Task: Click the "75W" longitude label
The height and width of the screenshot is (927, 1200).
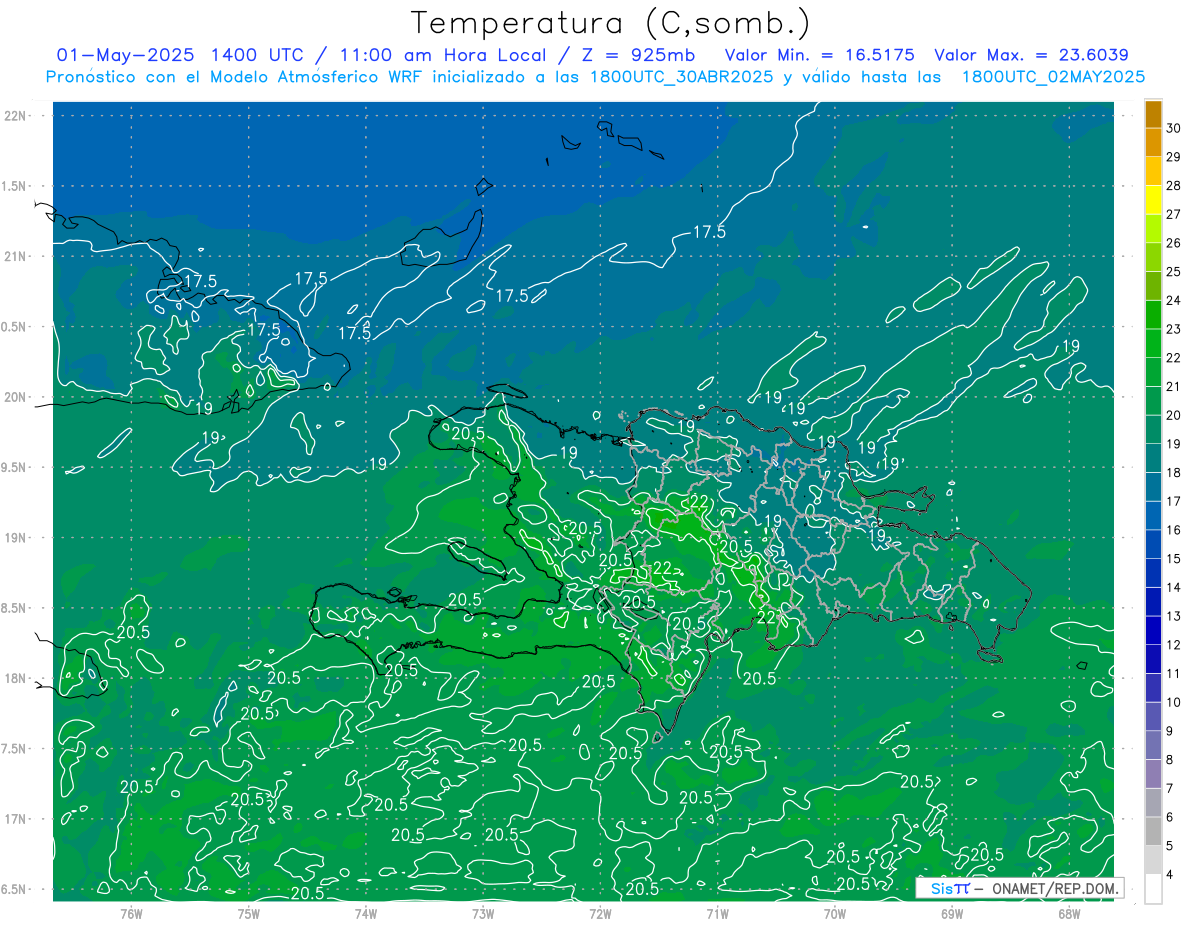Action: (x=249, y=913)
